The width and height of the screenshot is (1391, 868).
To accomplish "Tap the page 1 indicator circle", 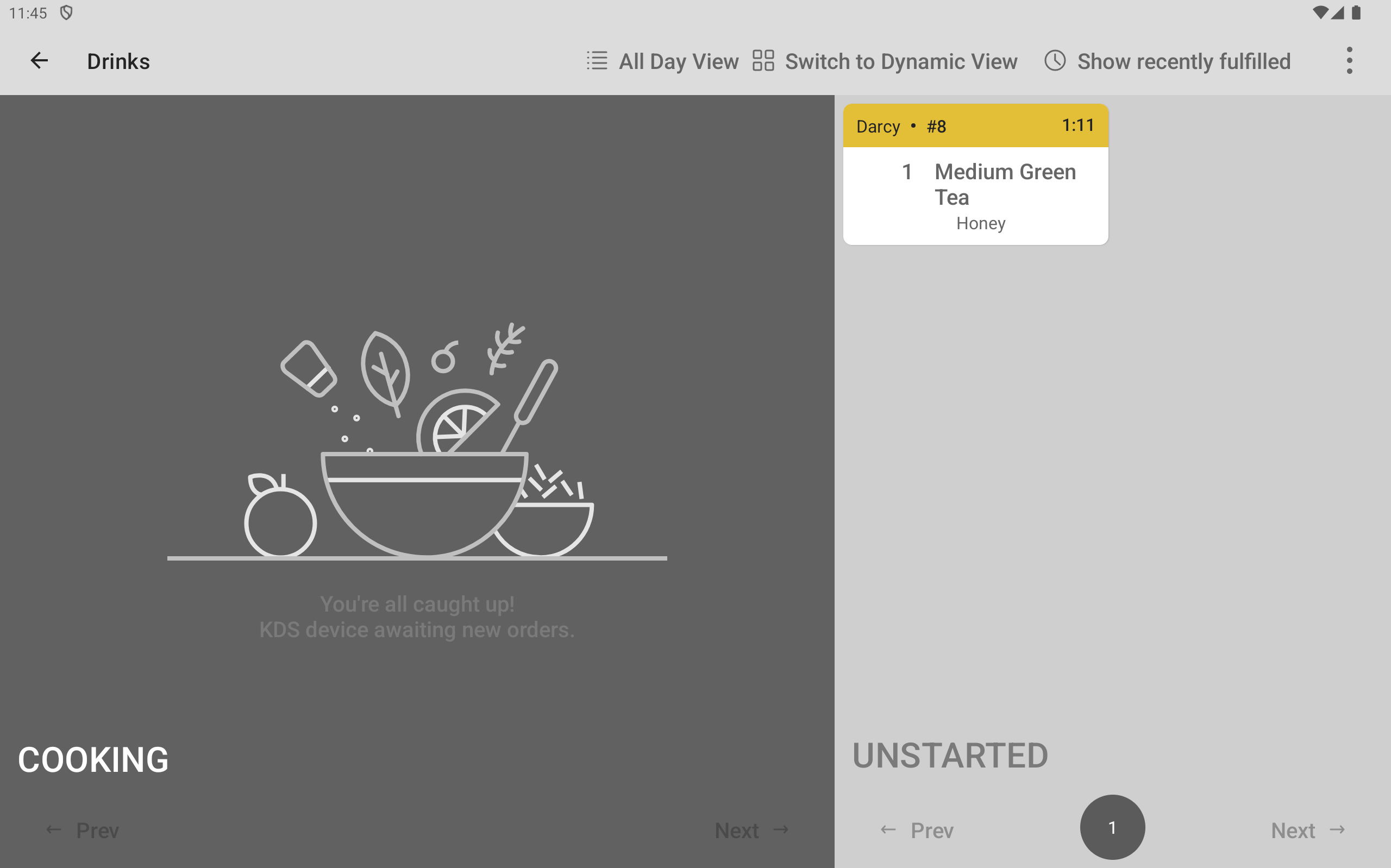I will (1112, 827).
